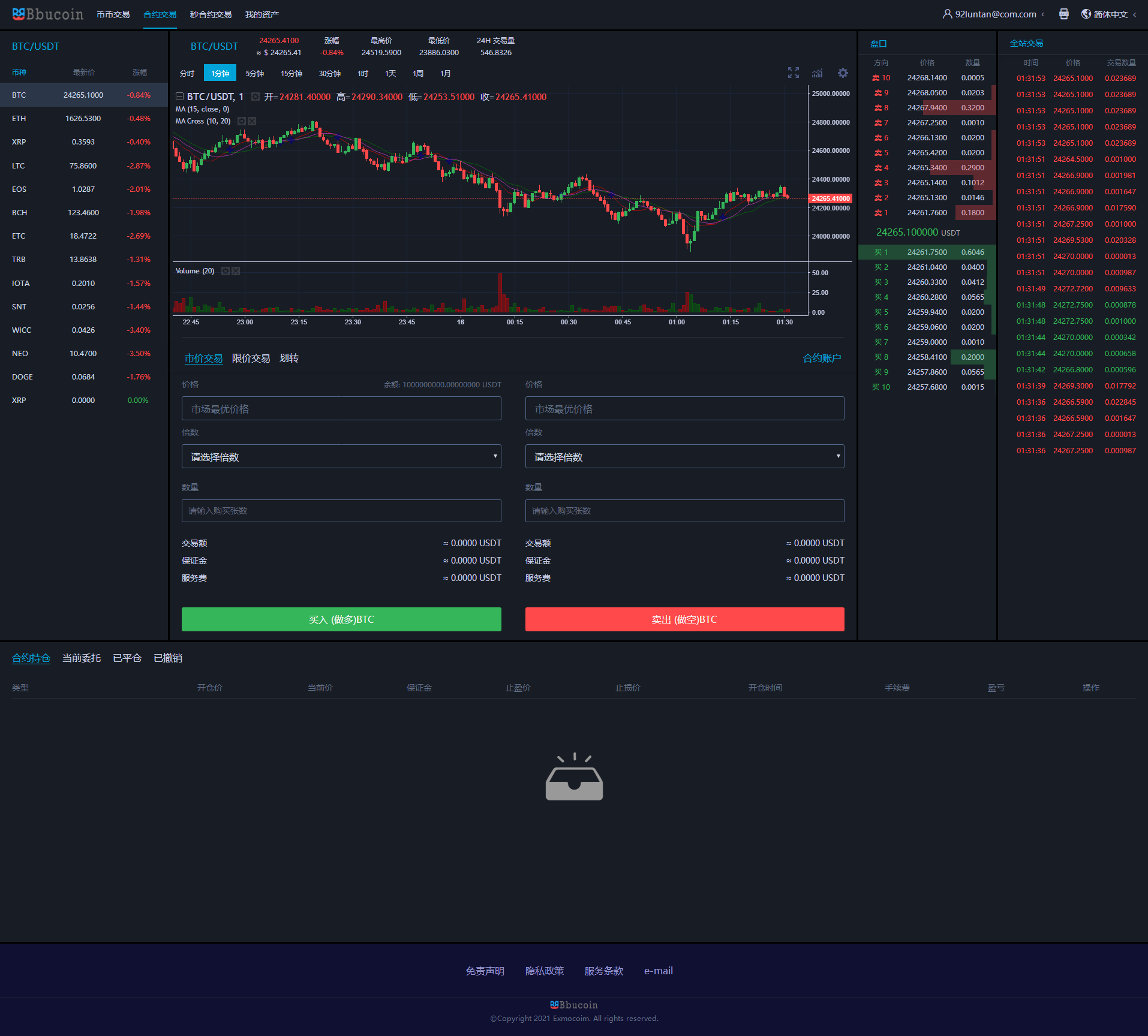Image resolution: width=1148 pixels, height=1036 pixels.
Task: Show the 合约持仓 positions tab
Action: pyautogui.click(x=31, y=658)
